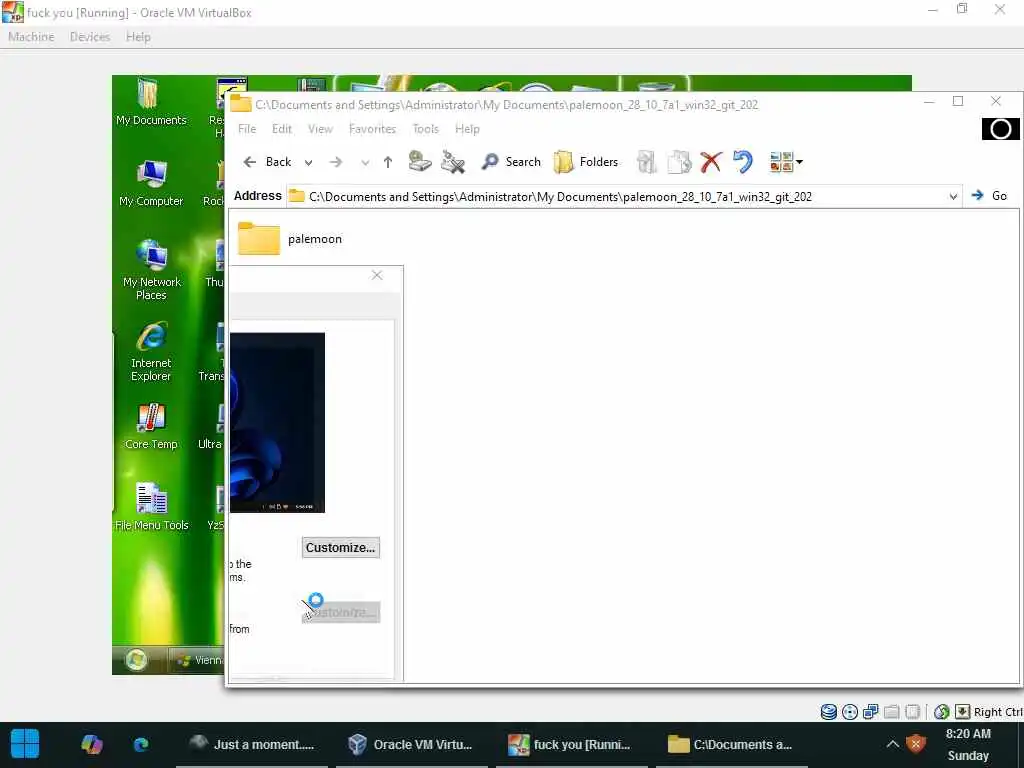Click the VirtualBox network status icon
Screen dimensions: 1024x768
pyautogui.click(x=871, y=712)
